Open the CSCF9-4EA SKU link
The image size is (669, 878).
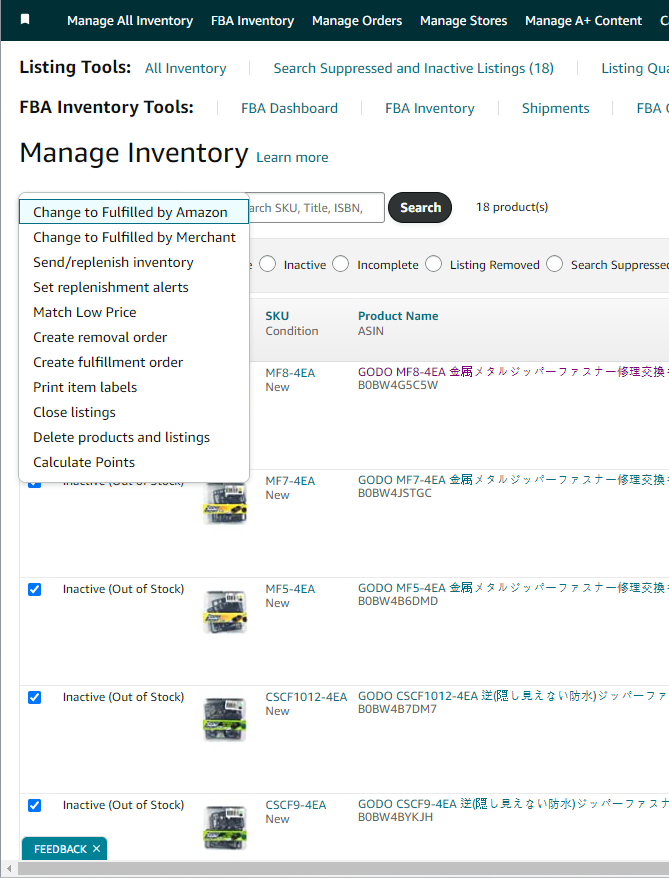click(x=296, y=805)
